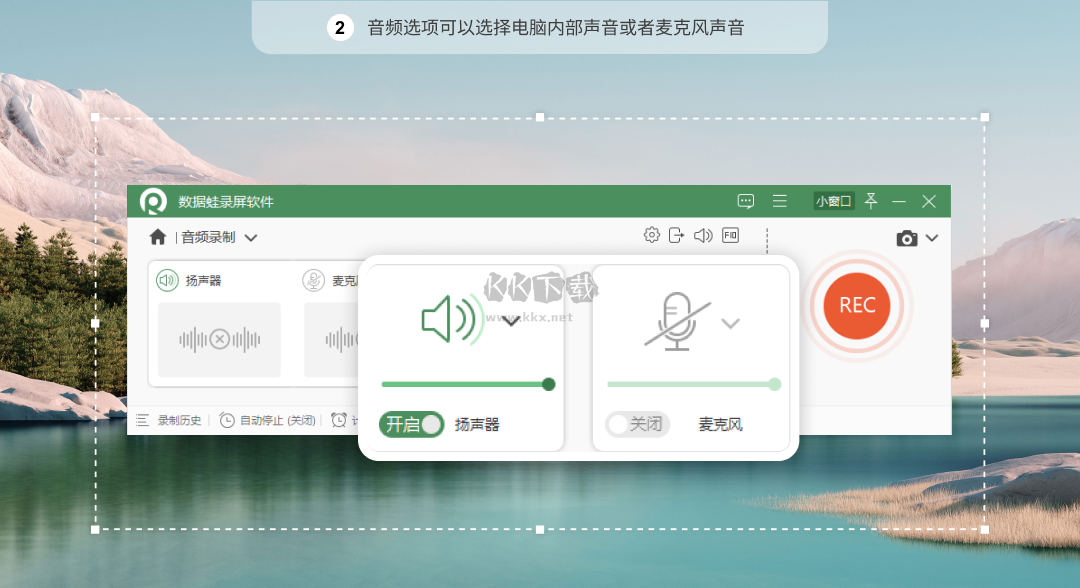This screenshot has width=1080, height=588.
Task: Click the export output icon
Action: coord(676,235)
